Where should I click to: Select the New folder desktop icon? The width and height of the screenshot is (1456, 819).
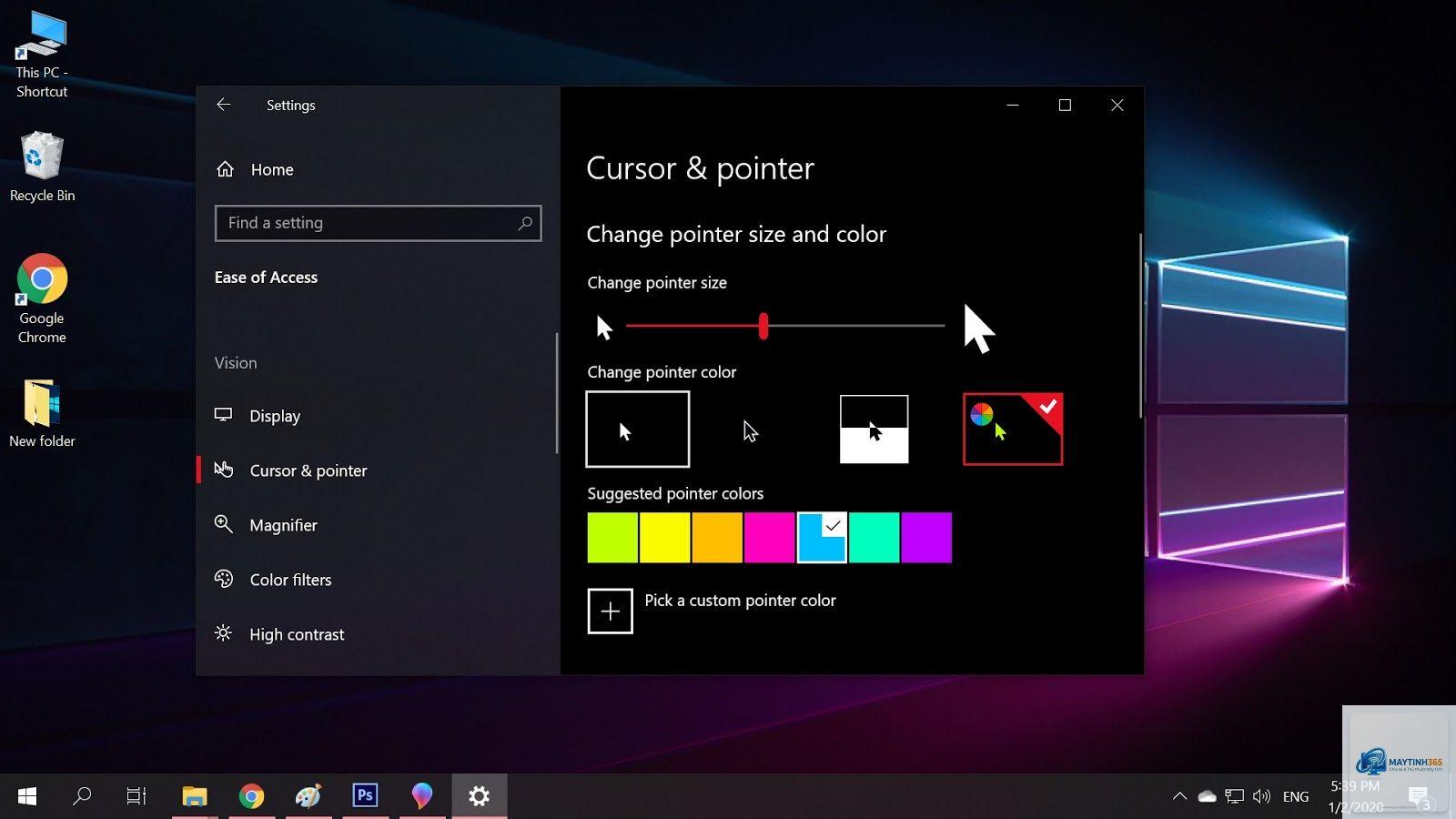(x=42, y=413)
